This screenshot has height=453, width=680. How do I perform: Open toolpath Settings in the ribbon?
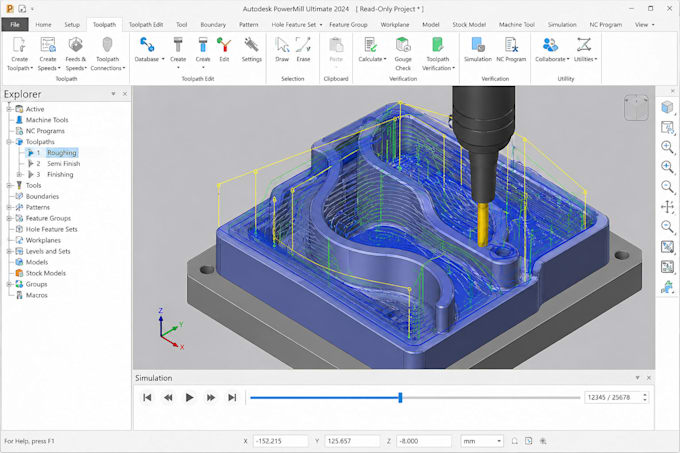[x=252, y=45]
